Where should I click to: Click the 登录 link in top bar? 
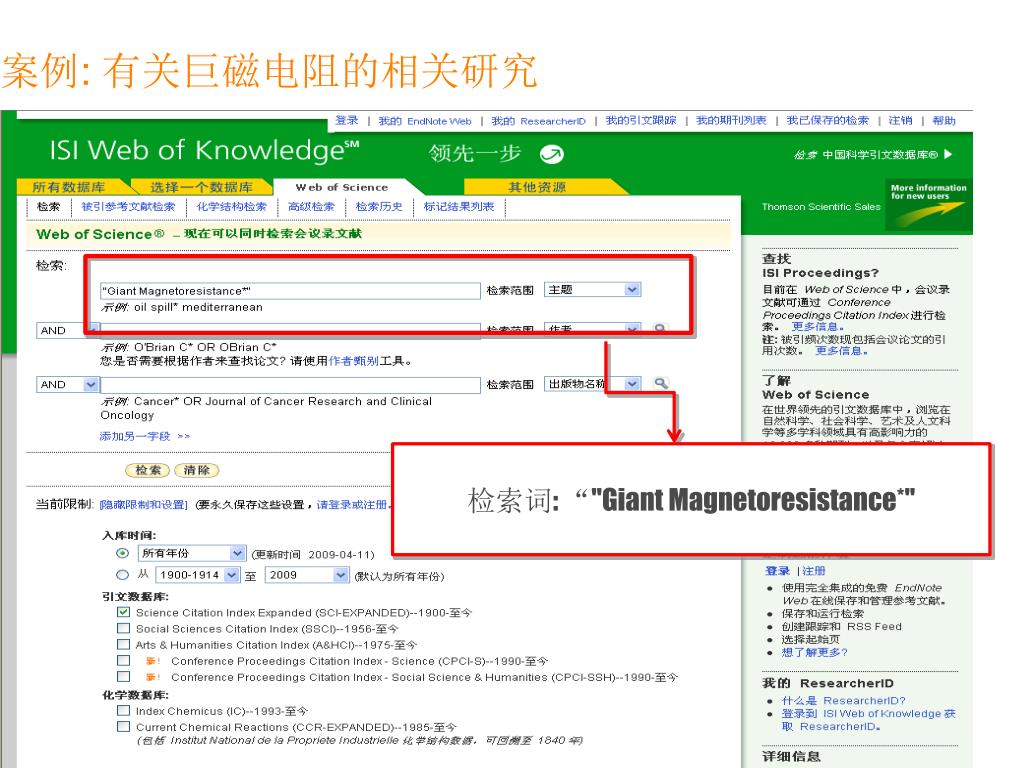click(347, 120)
